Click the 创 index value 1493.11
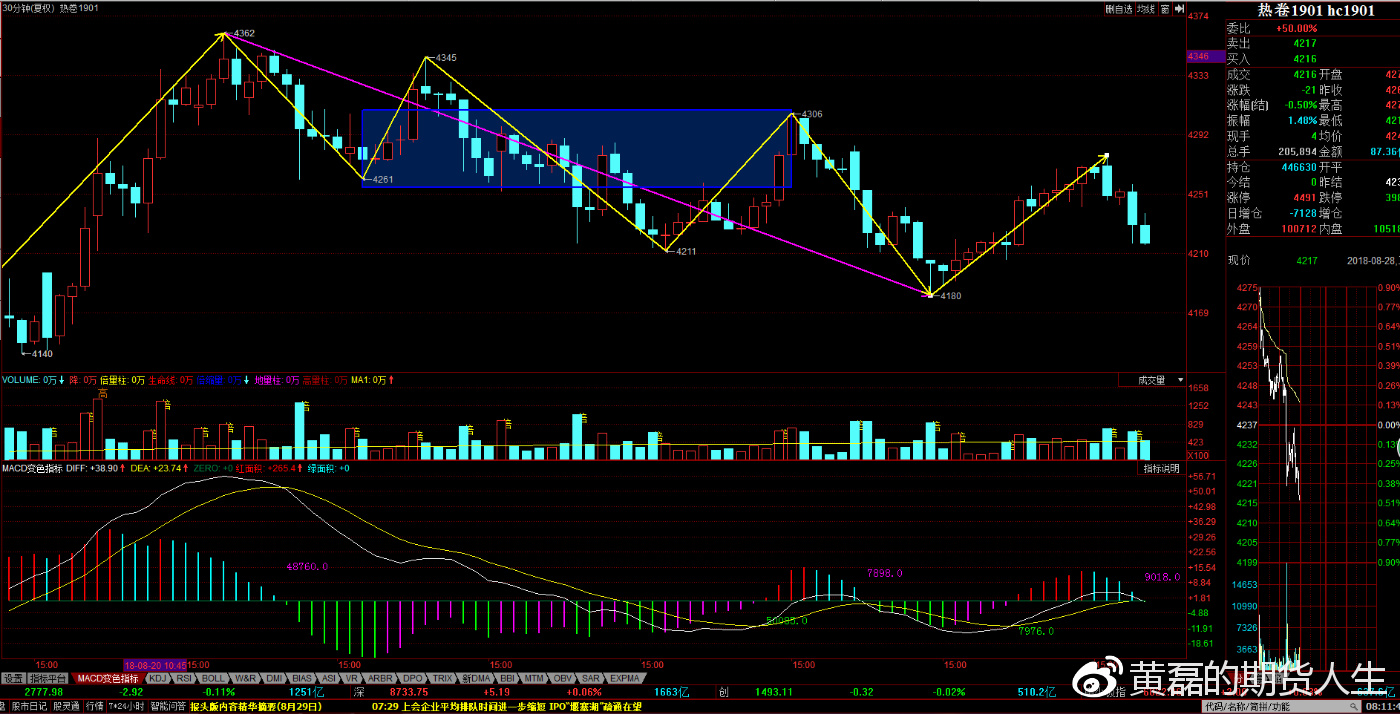This screenshot has height=714, width=1400. (x=773, y=691)
